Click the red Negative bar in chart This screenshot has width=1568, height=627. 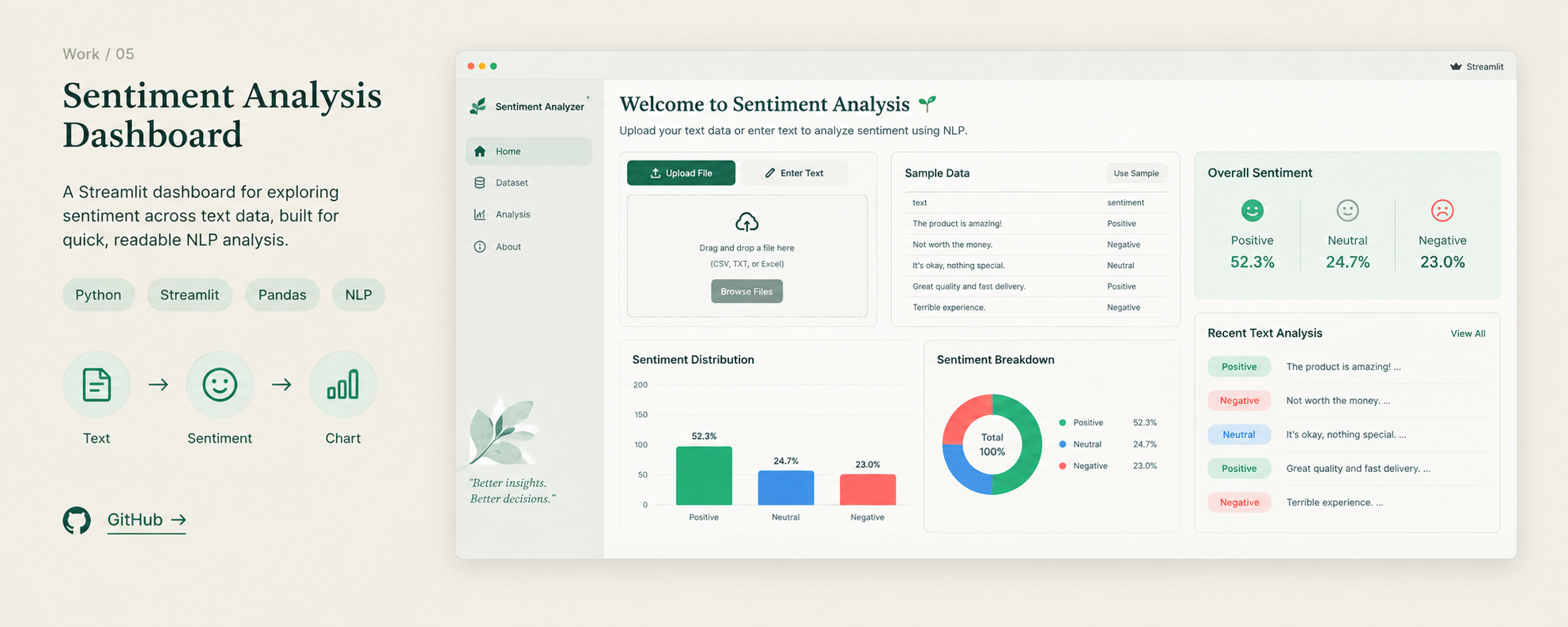(x=867, y=489)
